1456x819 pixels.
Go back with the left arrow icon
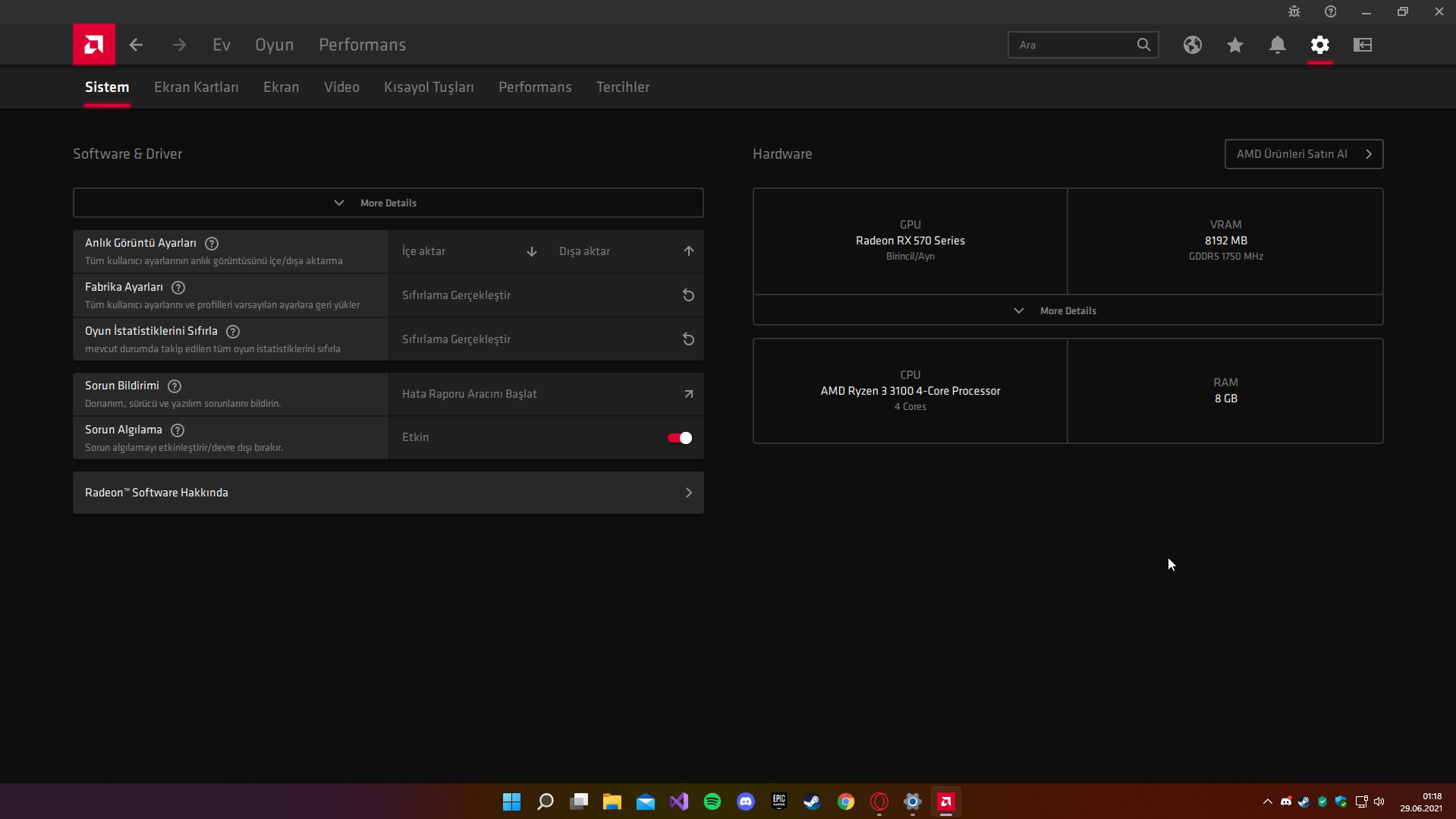(x=136, y=45)
